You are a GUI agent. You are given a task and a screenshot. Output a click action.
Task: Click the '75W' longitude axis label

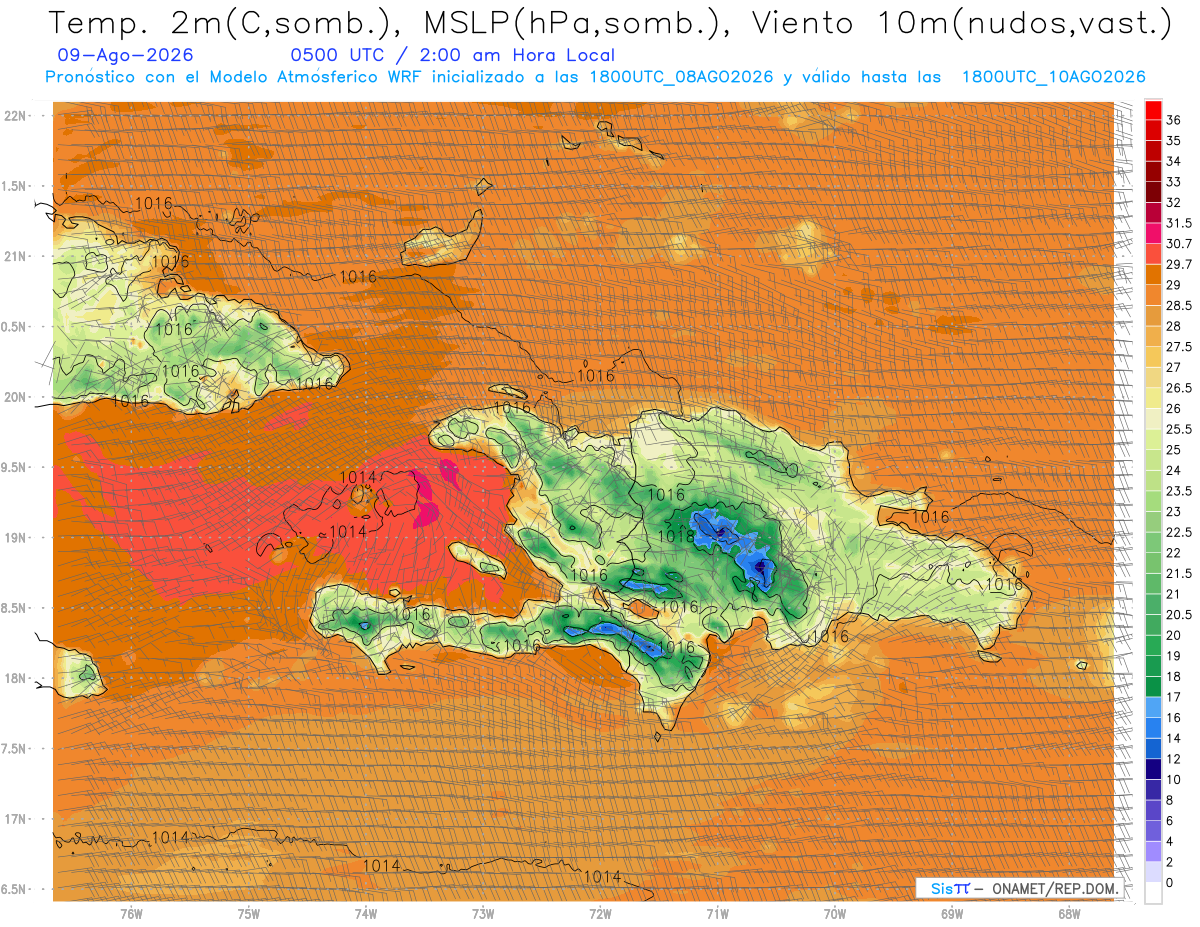tap(249, 914)
